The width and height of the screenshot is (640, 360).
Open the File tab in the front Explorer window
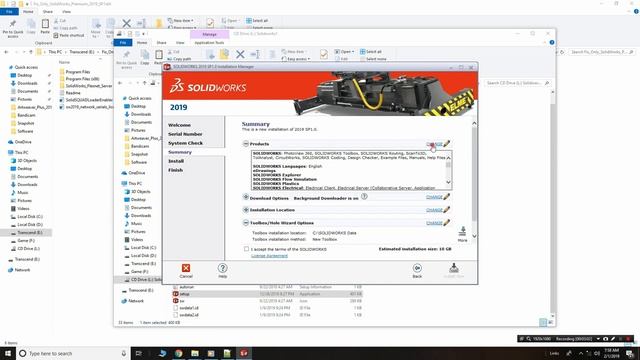click(x=123, y=42)
